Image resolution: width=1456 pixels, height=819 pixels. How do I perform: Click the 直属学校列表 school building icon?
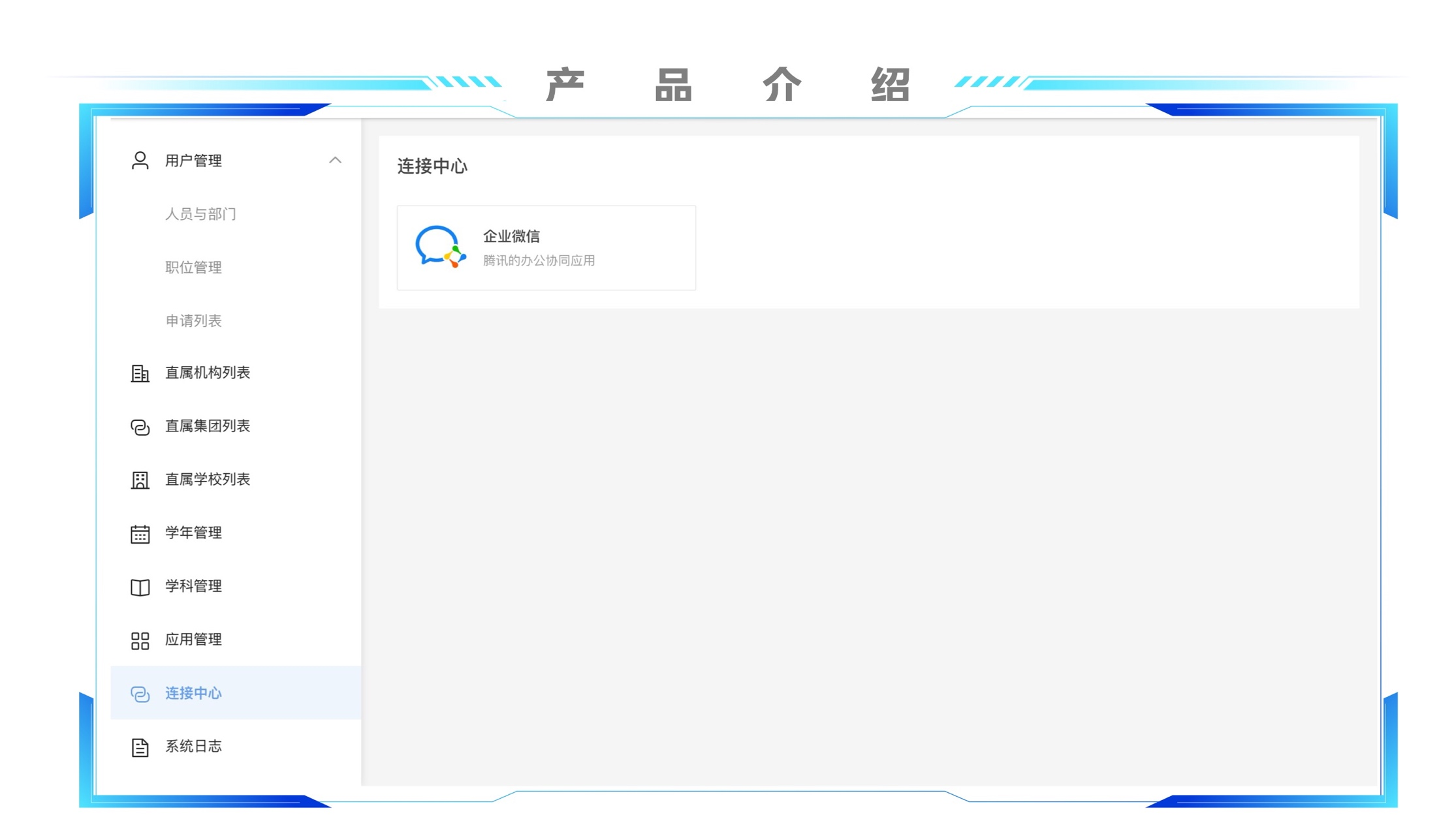[140, 480]
